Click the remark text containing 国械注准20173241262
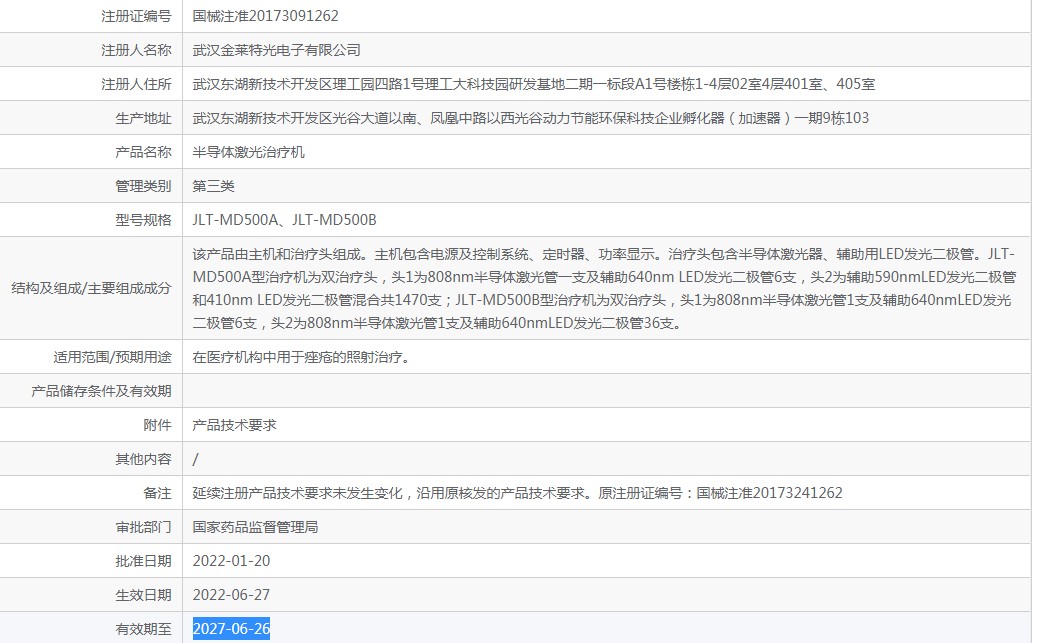The height and width of the screenshot is (643, 1038). [518, 493]
